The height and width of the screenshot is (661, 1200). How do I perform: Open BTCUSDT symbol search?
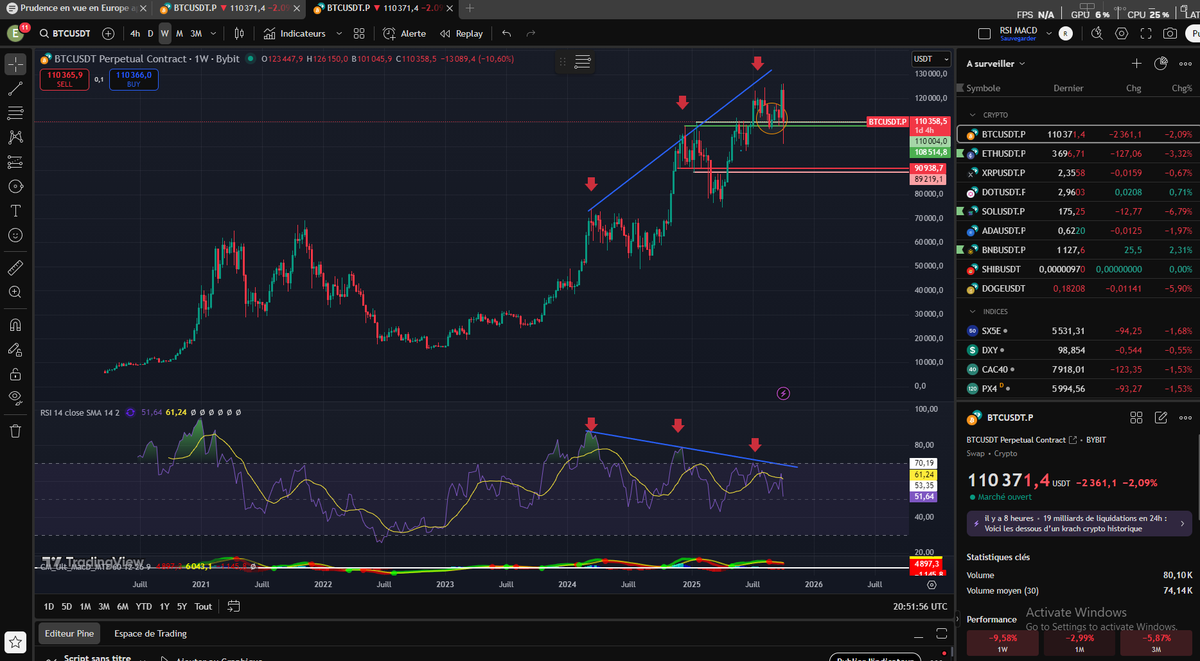65,33
